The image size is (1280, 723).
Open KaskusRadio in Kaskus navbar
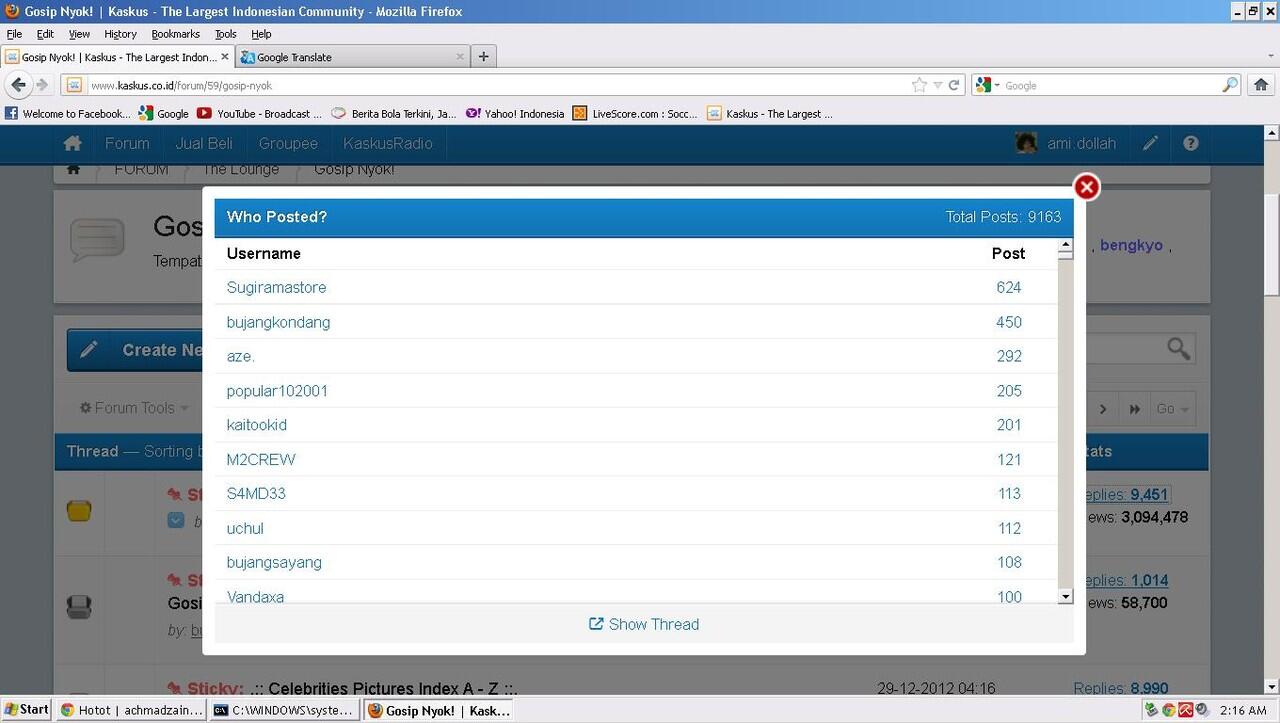click(x=388, y=143)
